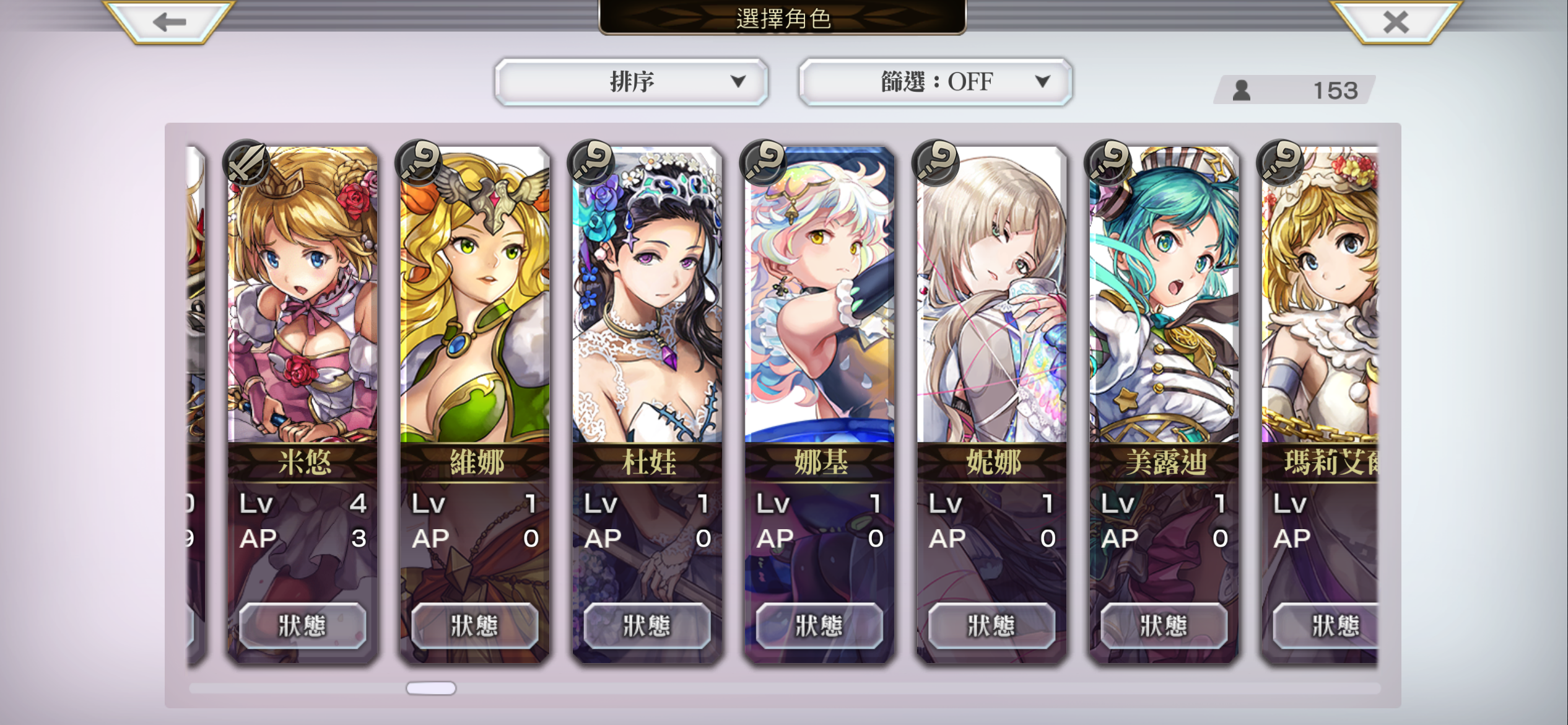1568x725 pixels.
Task: Open 狀態 status for 米悠
Action: point(302,626)
